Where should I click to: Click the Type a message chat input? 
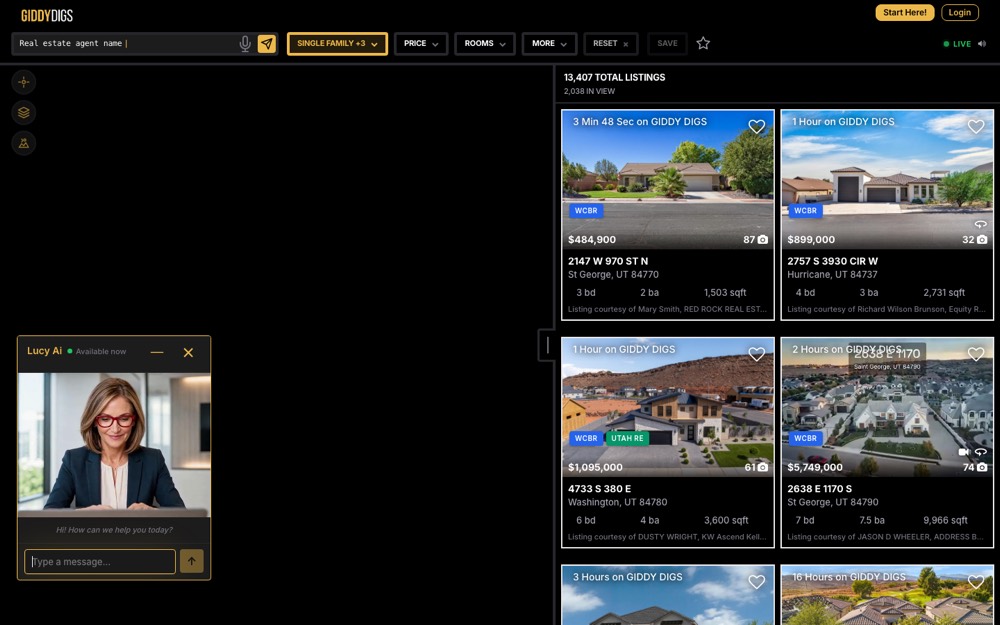[100, 562]
